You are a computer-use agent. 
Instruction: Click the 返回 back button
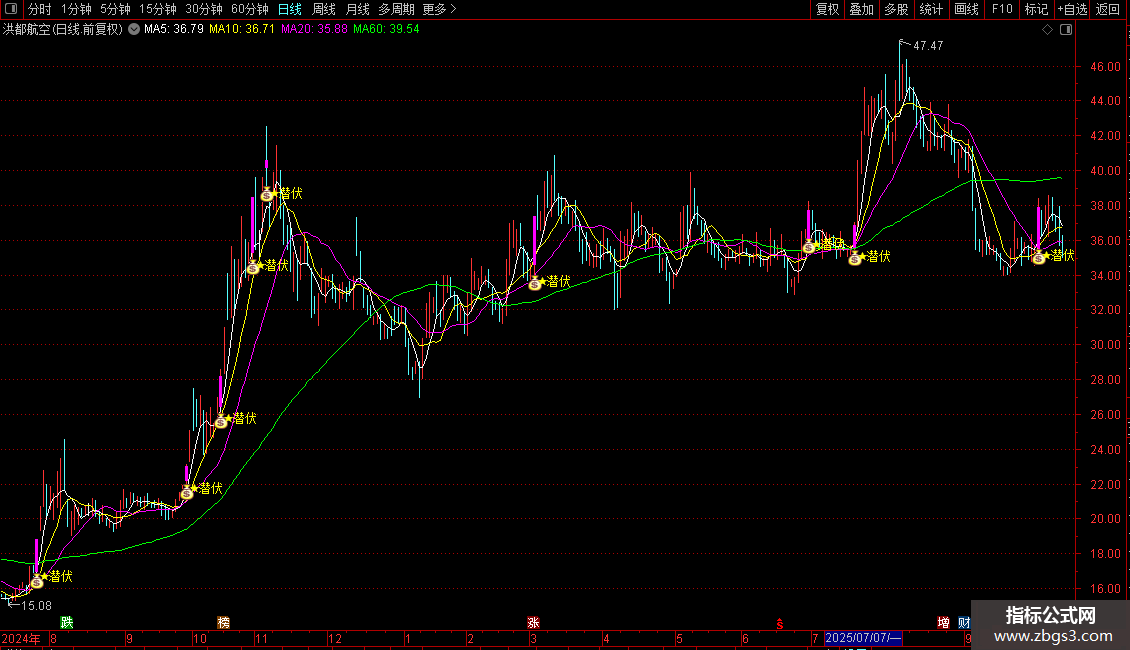coord(1108,9)
